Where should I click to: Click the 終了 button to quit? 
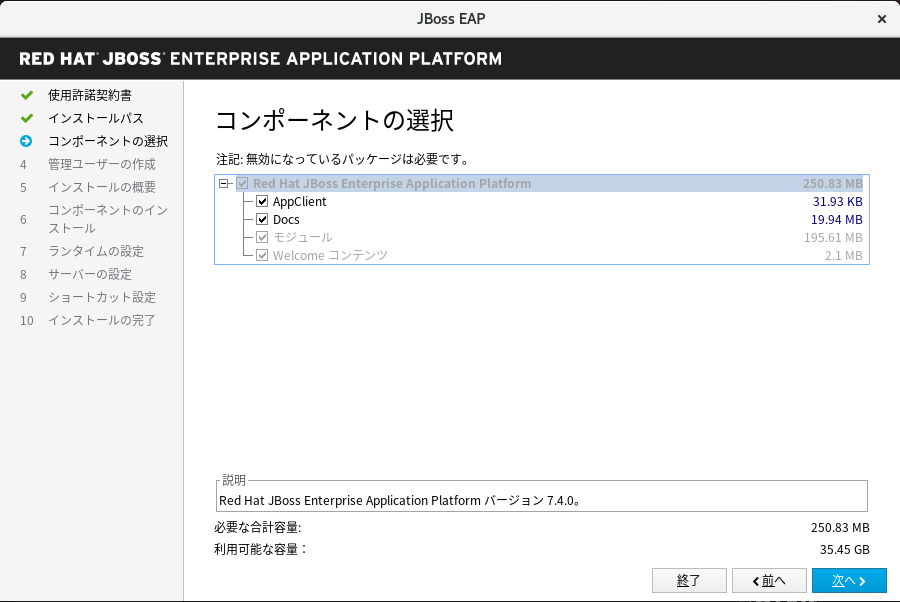[x=689, y=581]
